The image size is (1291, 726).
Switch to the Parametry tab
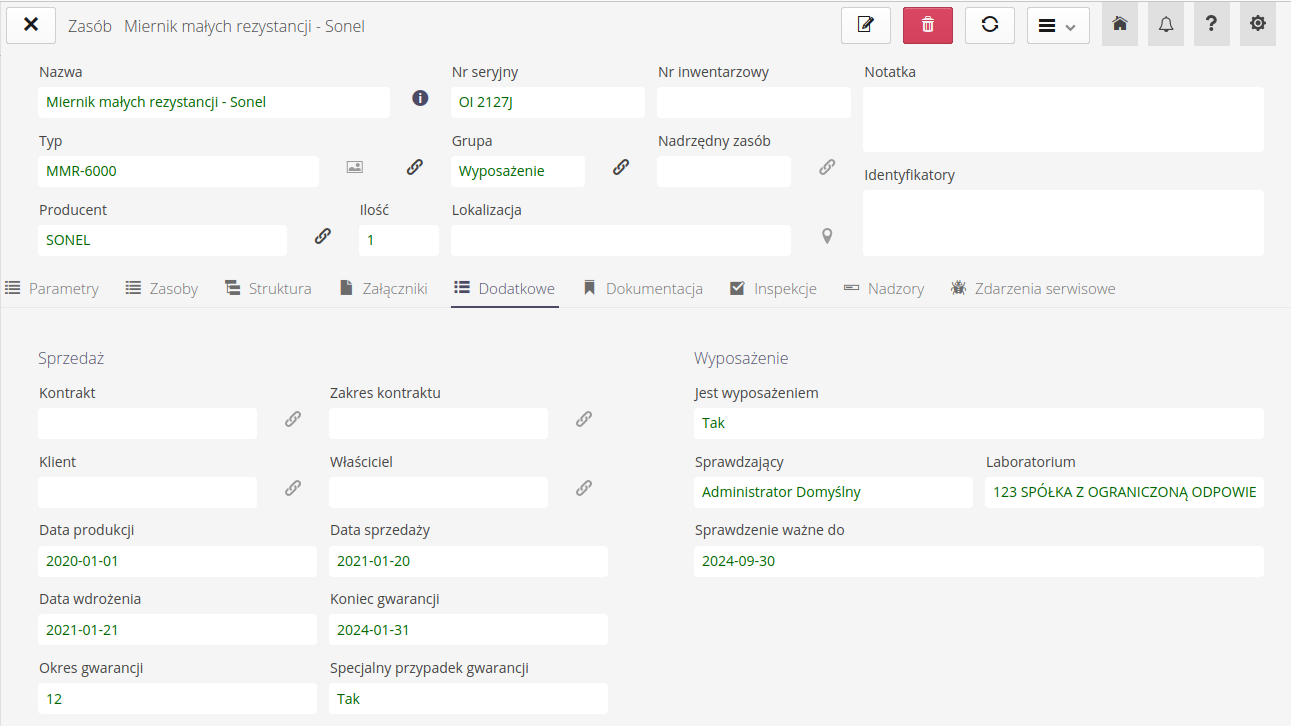click(x=53, y=288)
